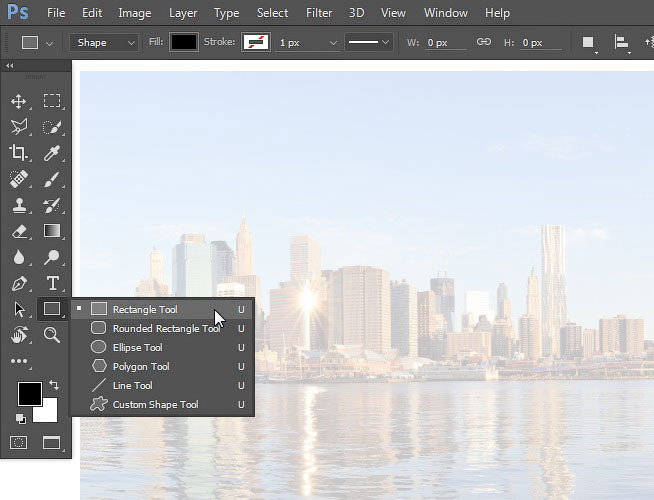654x500 pixels.
Task: Choose Line Tool in flyout menu
Action: pos(162,385)
